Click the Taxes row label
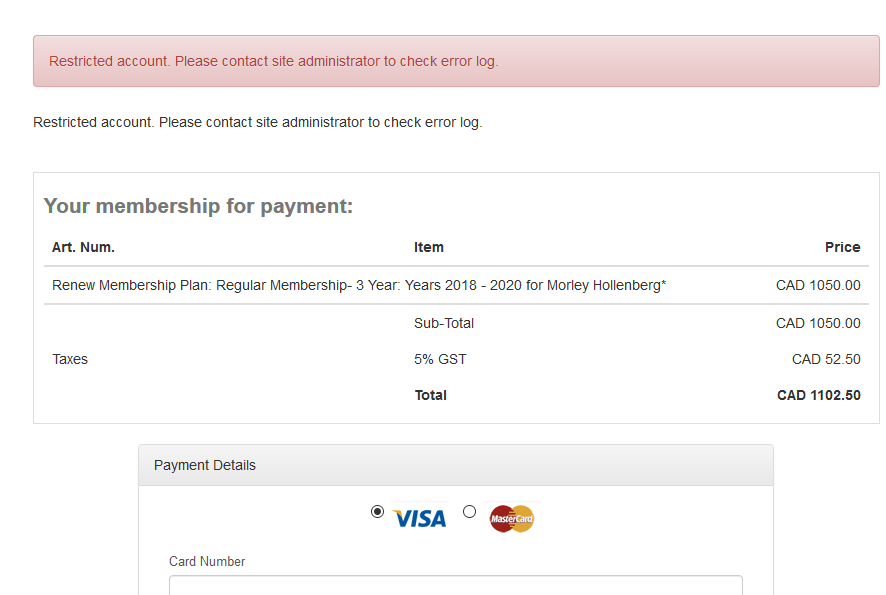The width and height of the screenshot is (886, 595). pos(70,359)
